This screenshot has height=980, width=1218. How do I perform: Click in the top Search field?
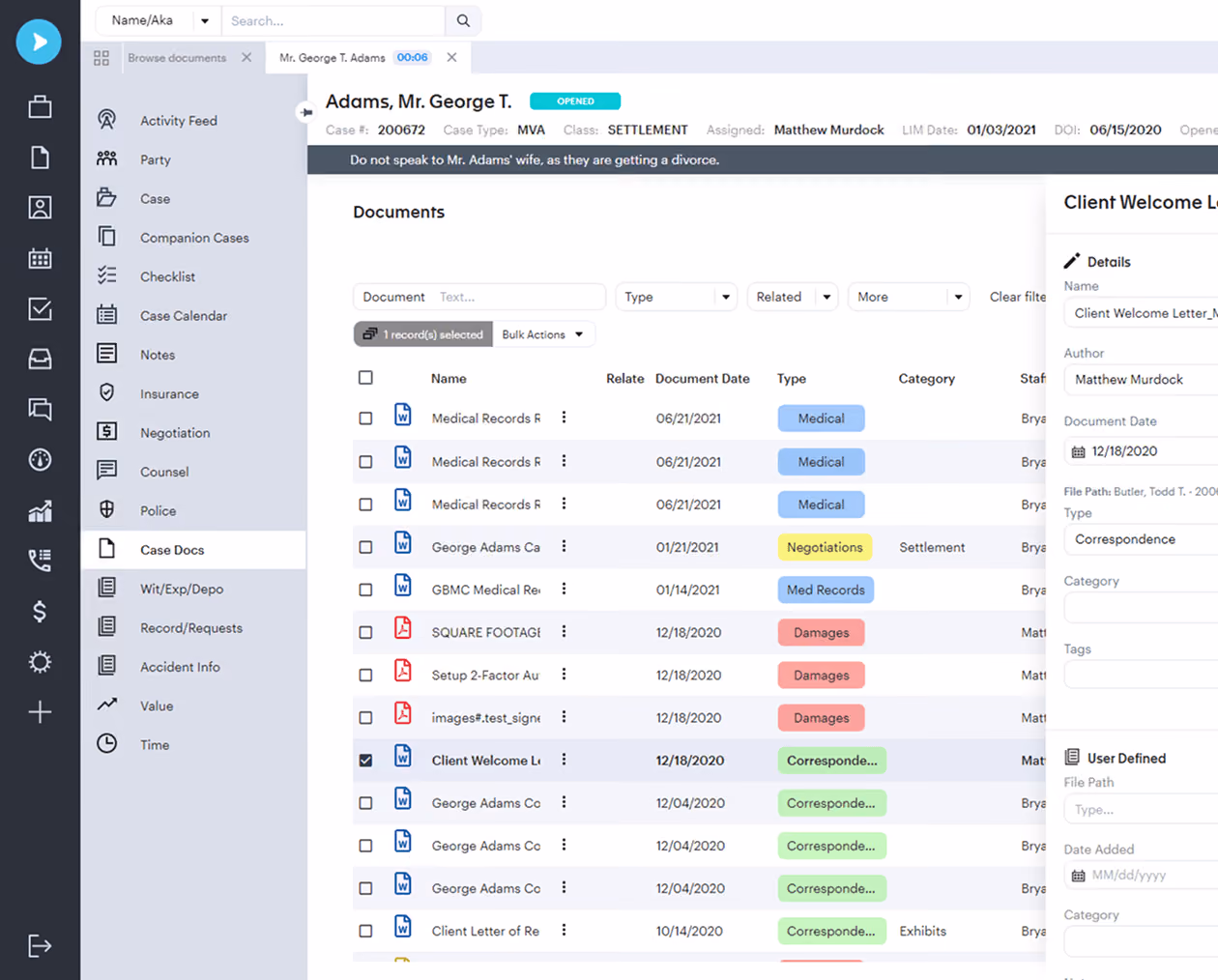coord(333,20)
